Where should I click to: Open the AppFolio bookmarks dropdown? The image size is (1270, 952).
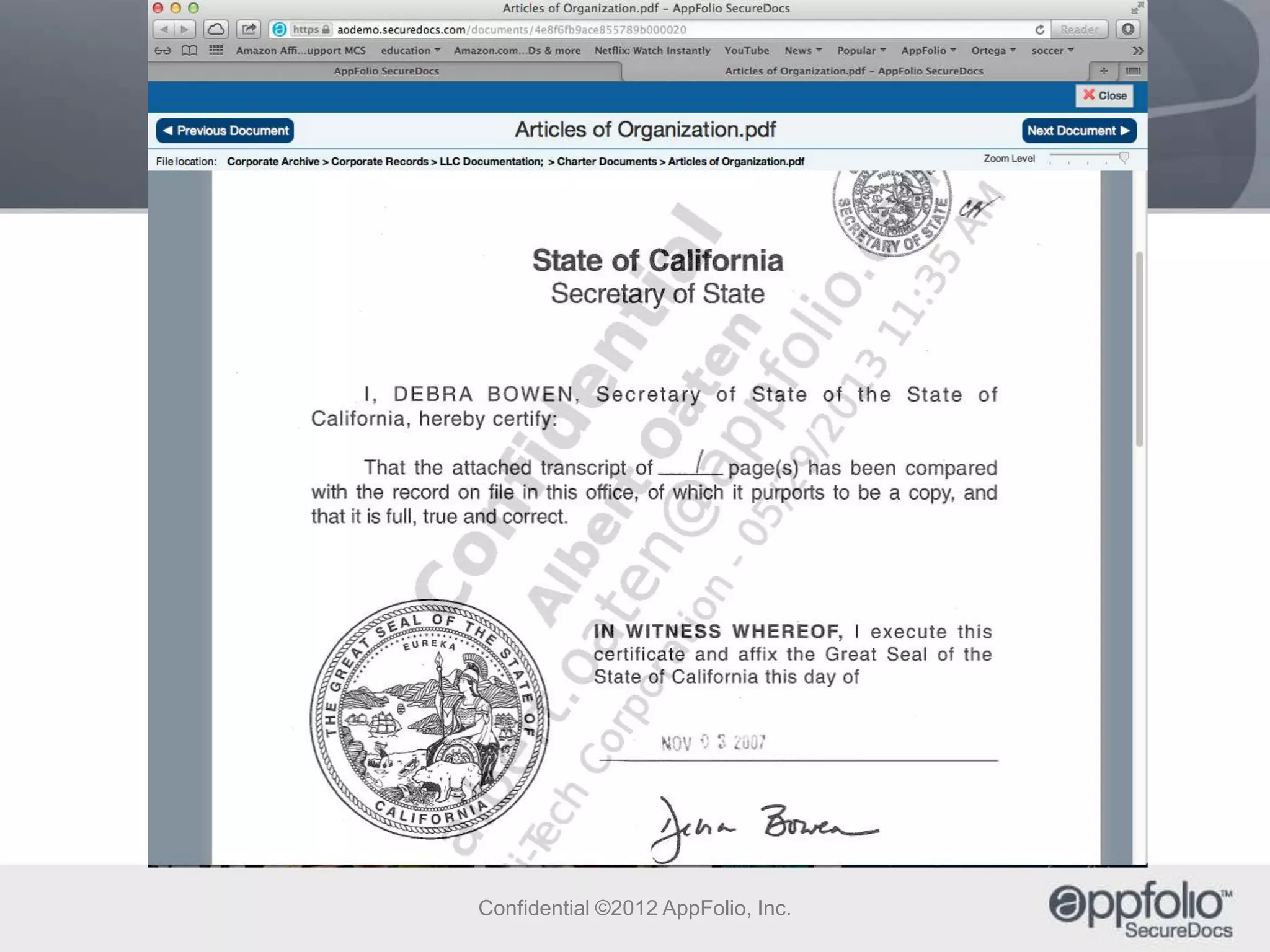pyautogui.click(x=928, y=50)
